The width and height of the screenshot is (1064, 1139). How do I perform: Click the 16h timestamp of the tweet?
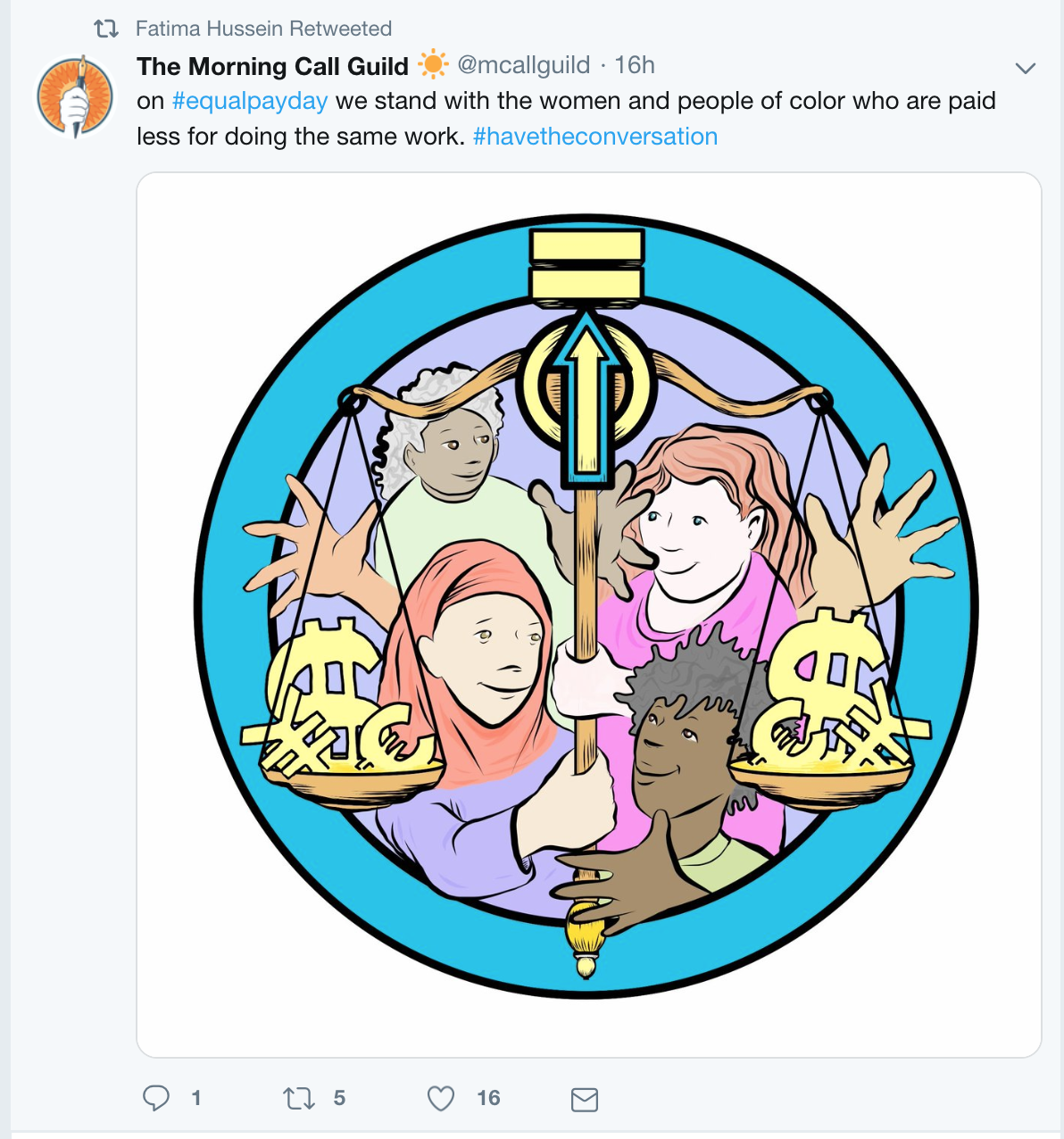(x=635, y=65)
